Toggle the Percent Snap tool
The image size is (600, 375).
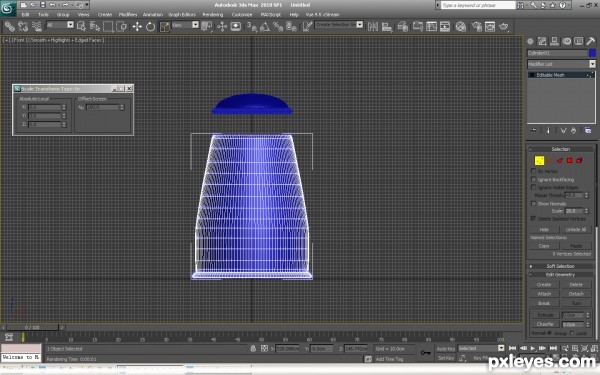click(278, 26)
